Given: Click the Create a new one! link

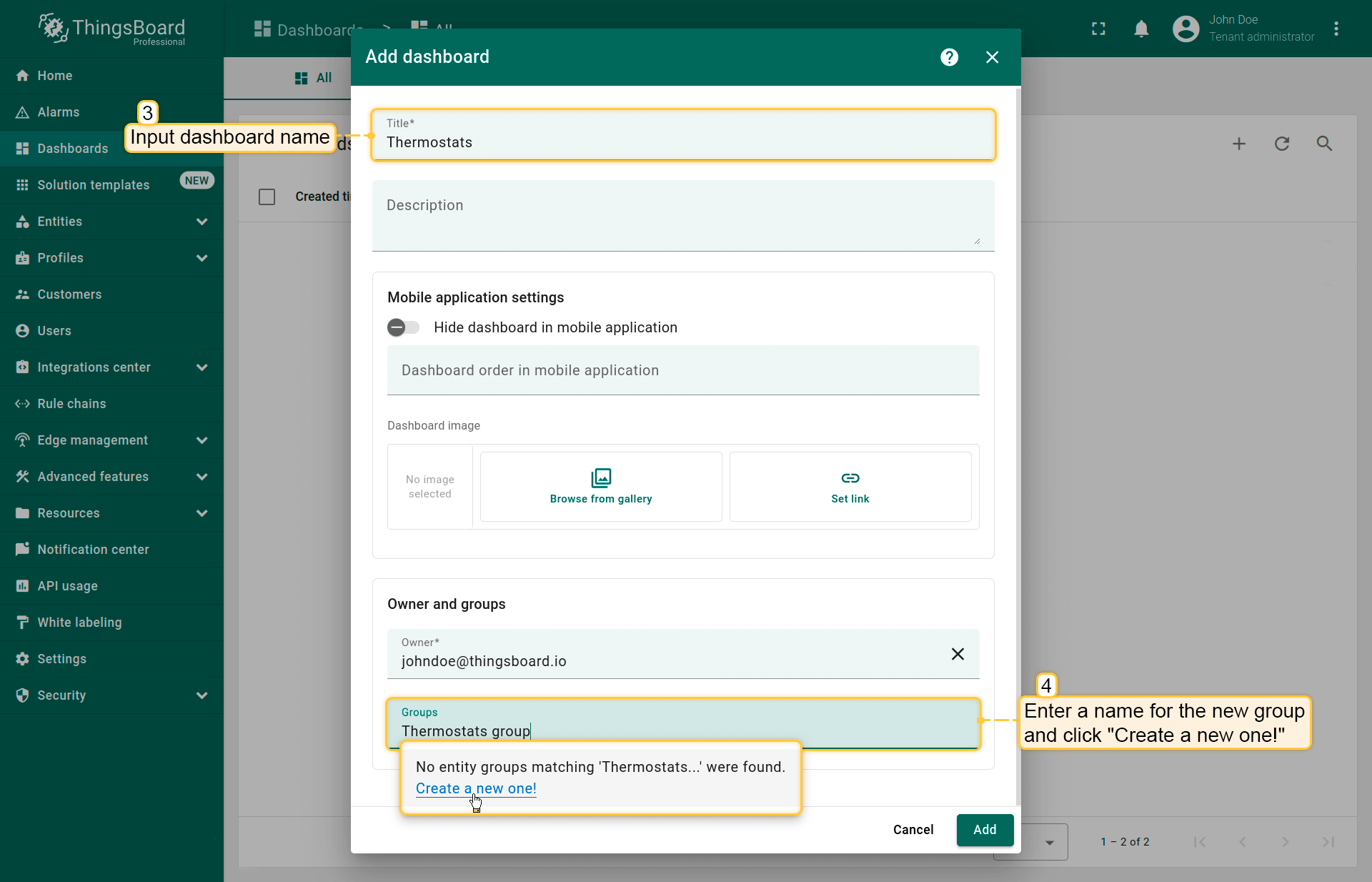Looking at the screenshot, I should point(476,788).
